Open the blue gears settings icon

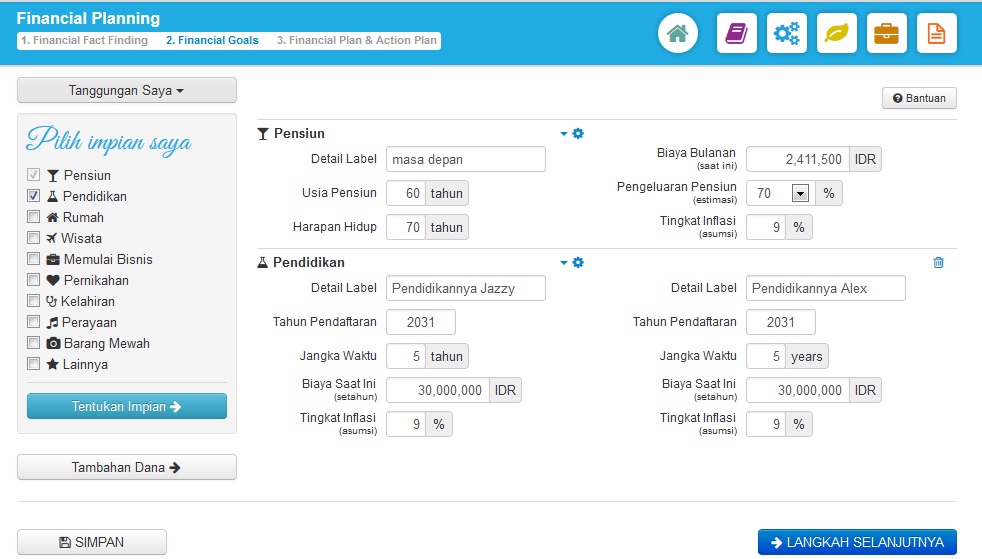787,34
